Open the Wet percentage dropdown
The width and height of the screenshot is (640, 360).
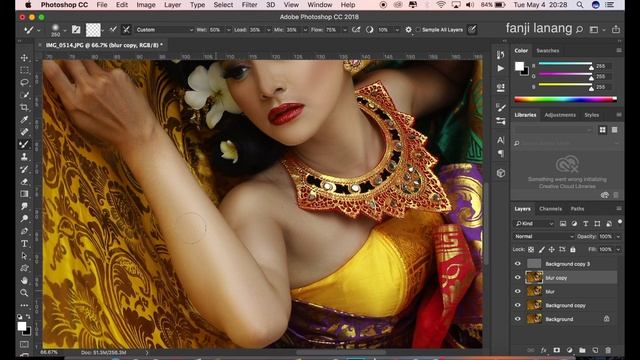228,30
